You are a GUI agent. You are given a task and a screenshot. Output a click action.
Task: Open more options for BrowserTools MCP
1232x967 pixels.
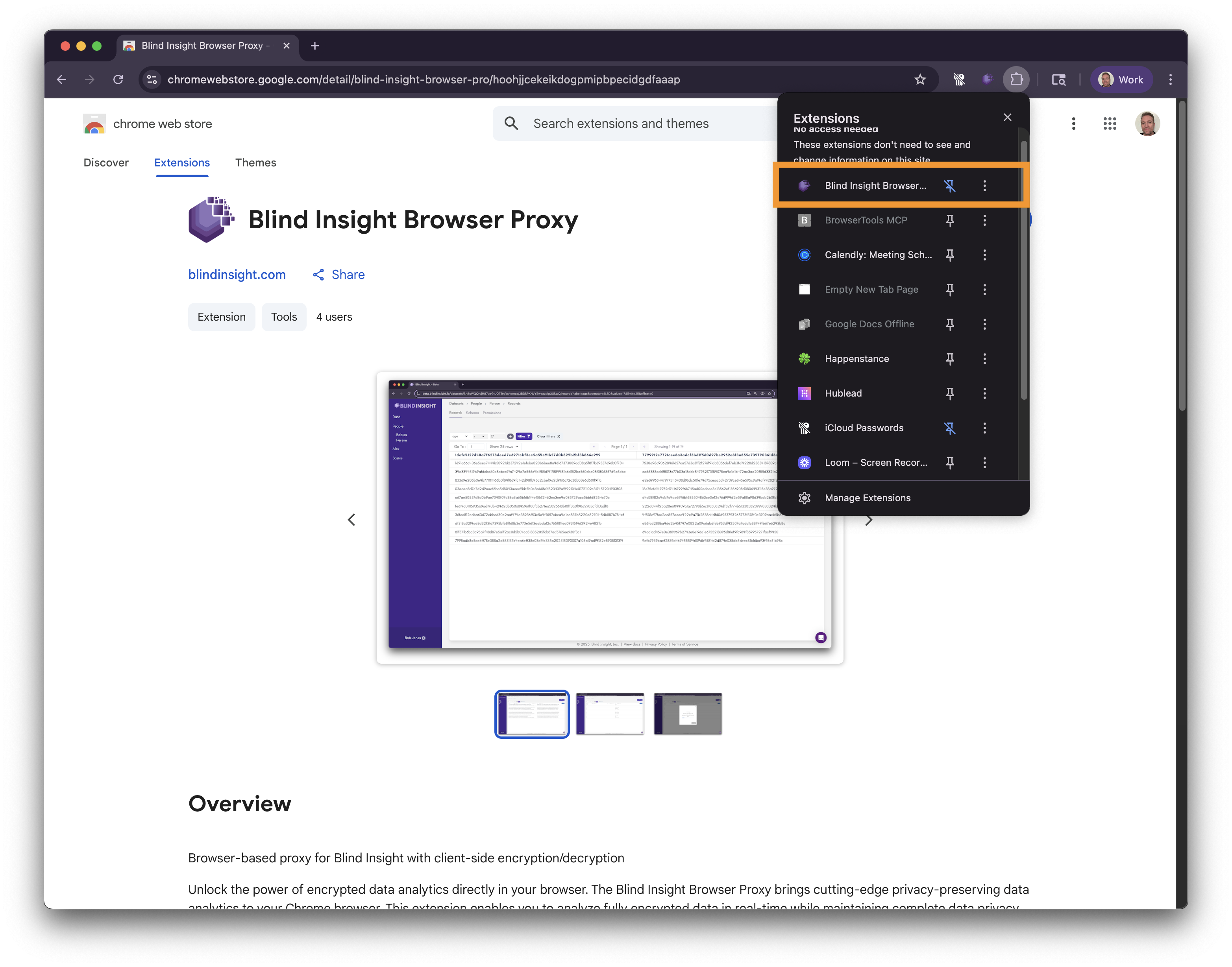coord(984,220)
